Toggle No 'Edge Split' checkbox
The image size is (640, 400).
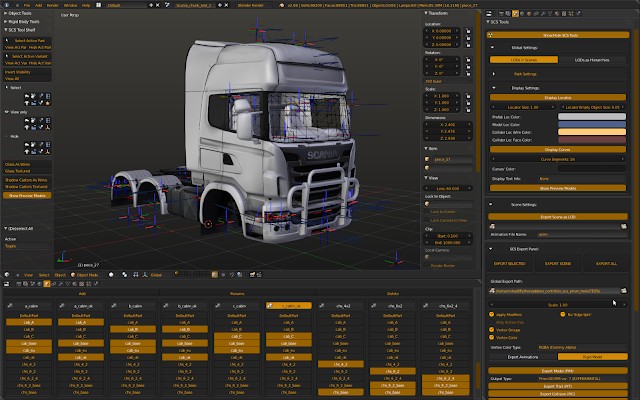click(x=562, y=314)
